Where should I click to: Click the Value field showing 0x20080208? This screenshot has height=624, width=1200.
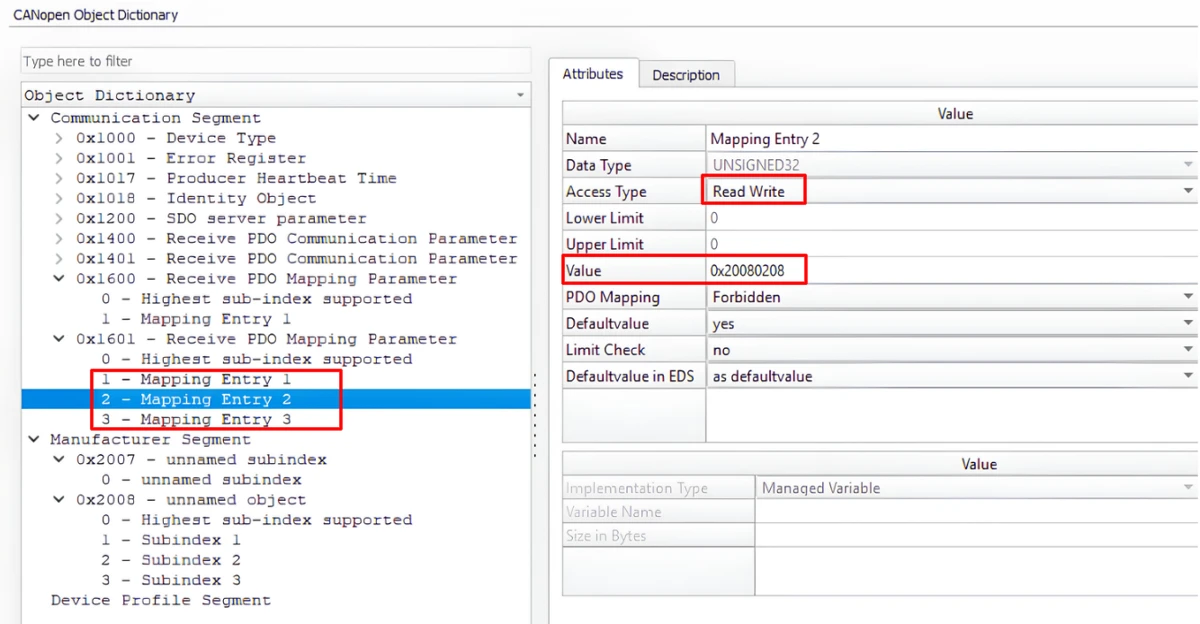click(952, 271)
